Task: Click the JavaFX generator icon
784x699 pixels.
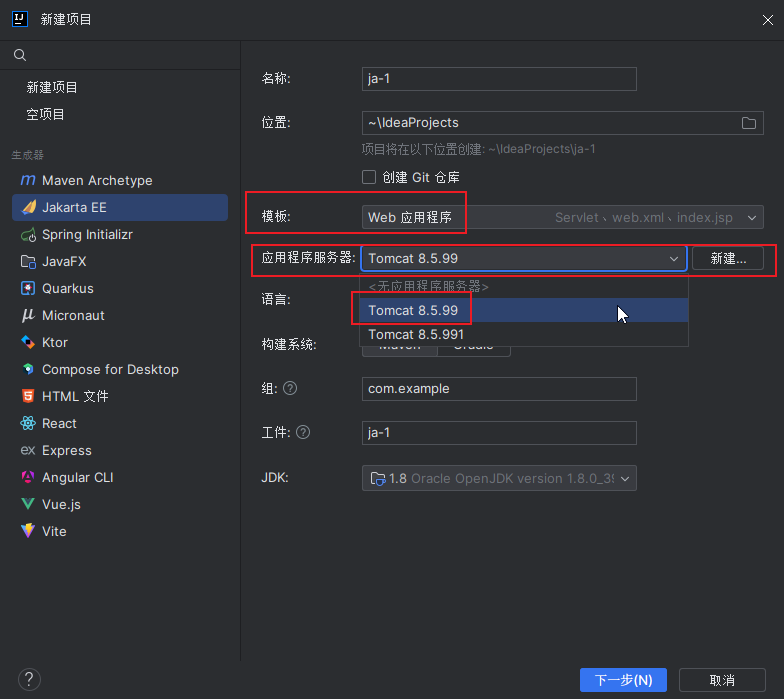Action: (x=28, y=261)
